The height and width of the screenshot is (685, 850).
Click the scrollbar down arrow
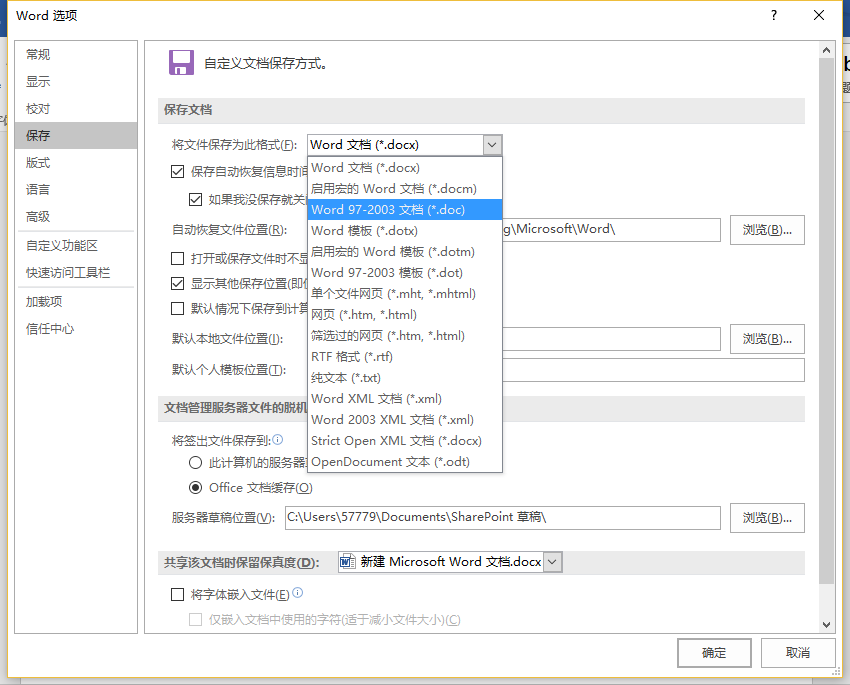tap(826, 624)
